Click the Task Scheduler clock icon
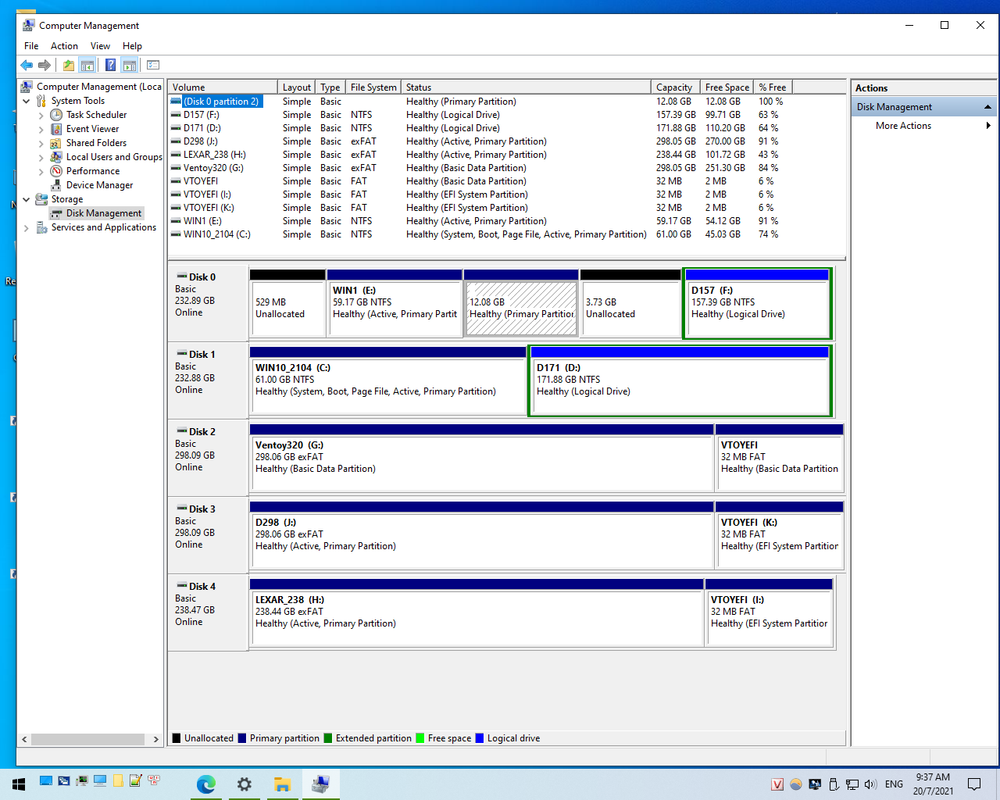1000x800 pixels. click(x=56, y=115)
